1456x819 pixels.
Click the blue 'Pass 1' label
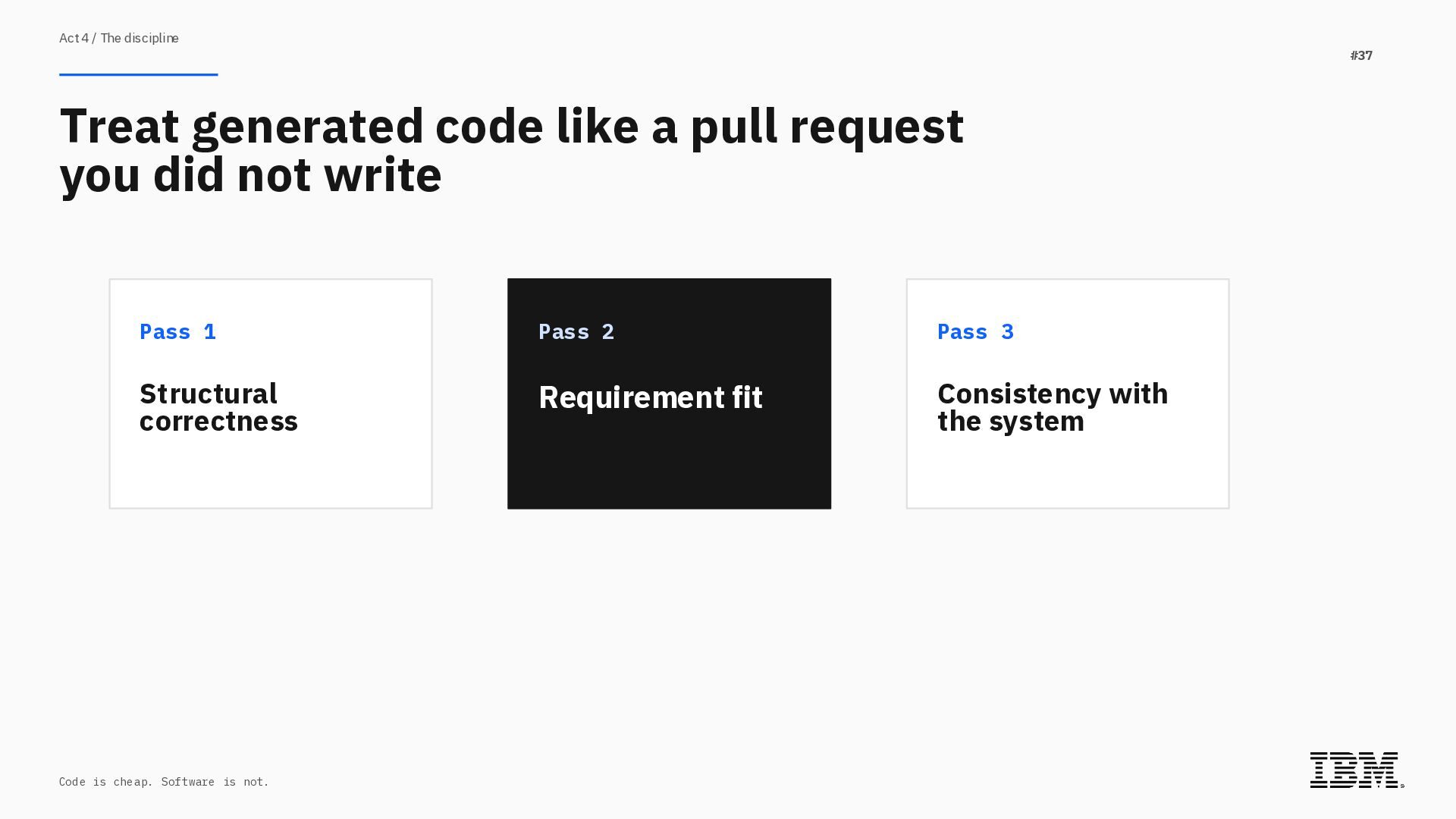pyautogui.click(x=177, y=331)
